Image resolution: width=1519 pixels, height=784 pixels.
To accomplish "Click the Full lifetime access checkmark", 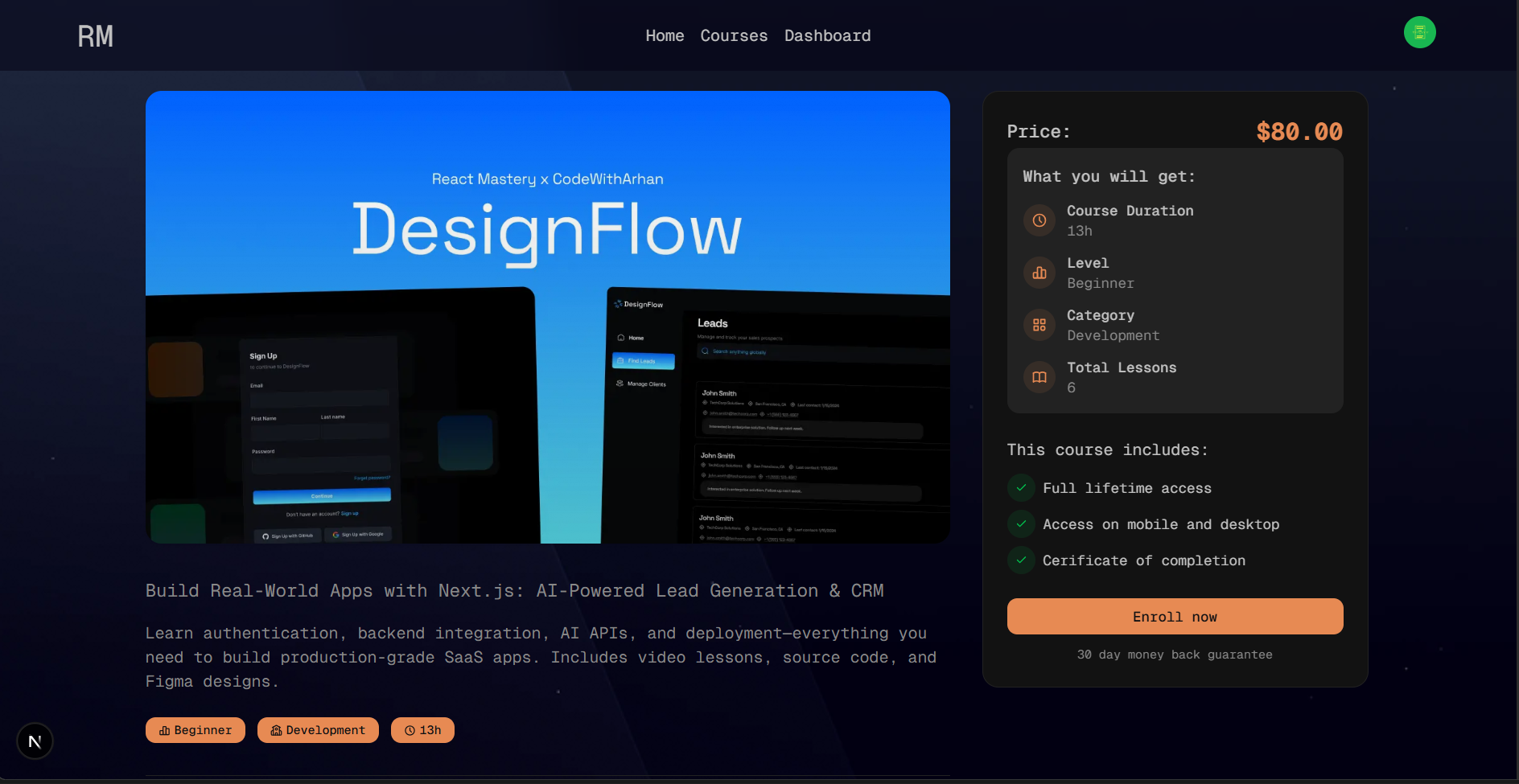I will coord(1021,488).
